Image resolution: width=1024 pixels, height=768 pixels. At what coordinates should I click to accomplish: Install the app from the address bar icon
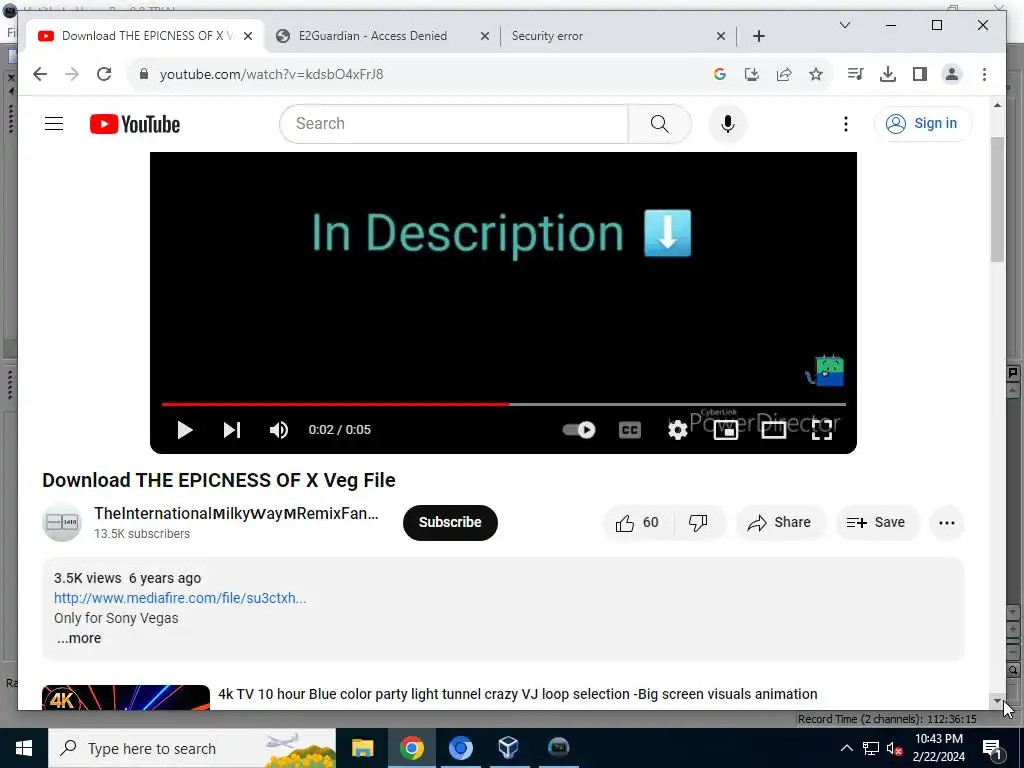[x=752, y=74]
